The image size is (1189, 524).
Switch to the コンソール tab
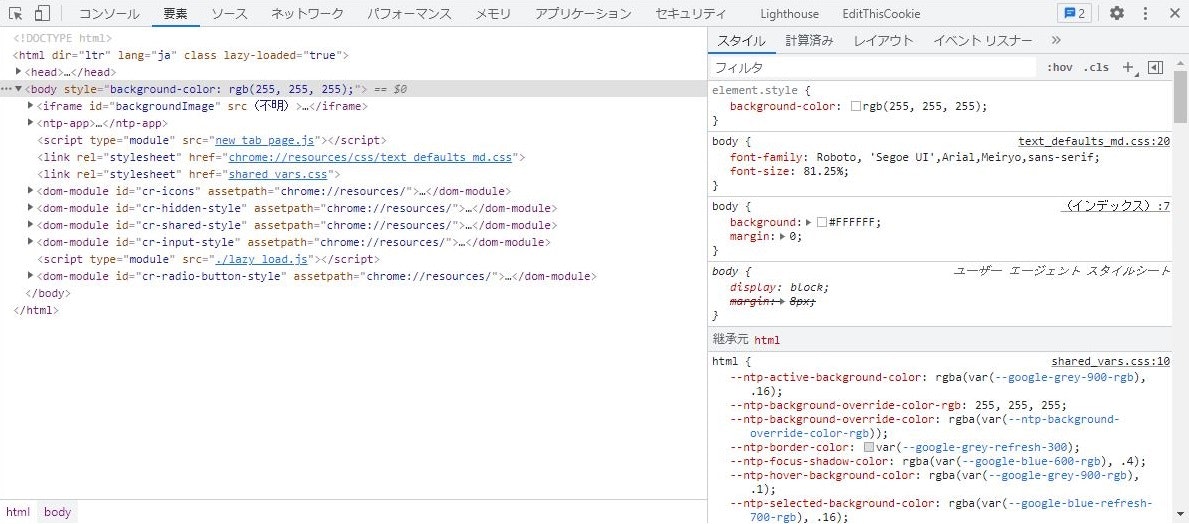(109, 14)
